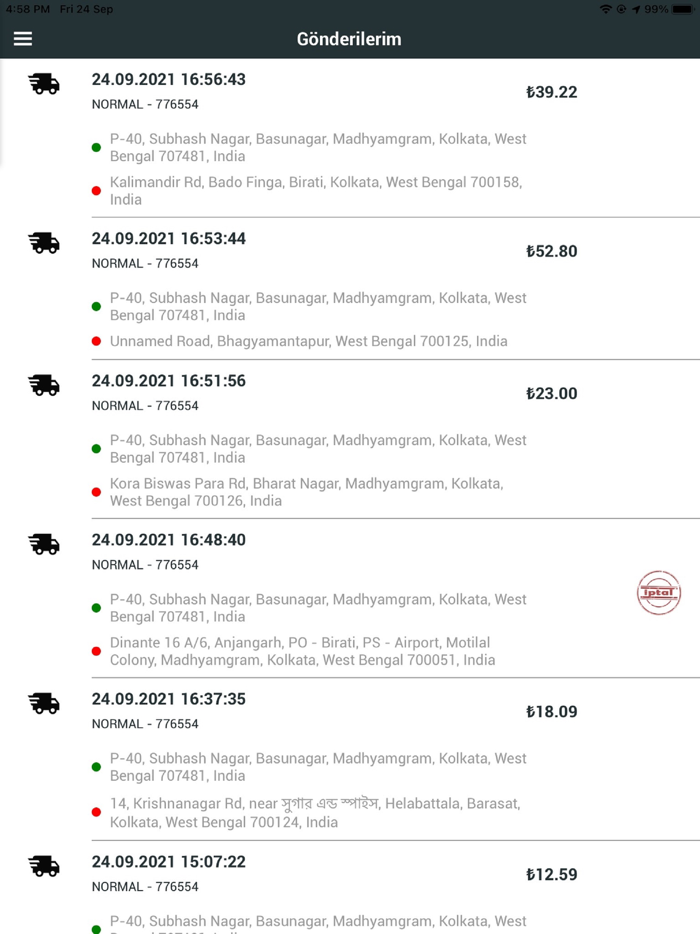The width and height of the screenshot is (700, 934).
Task: Tap the red İptal cancelled stamp
Action: [x=659, y=593]
